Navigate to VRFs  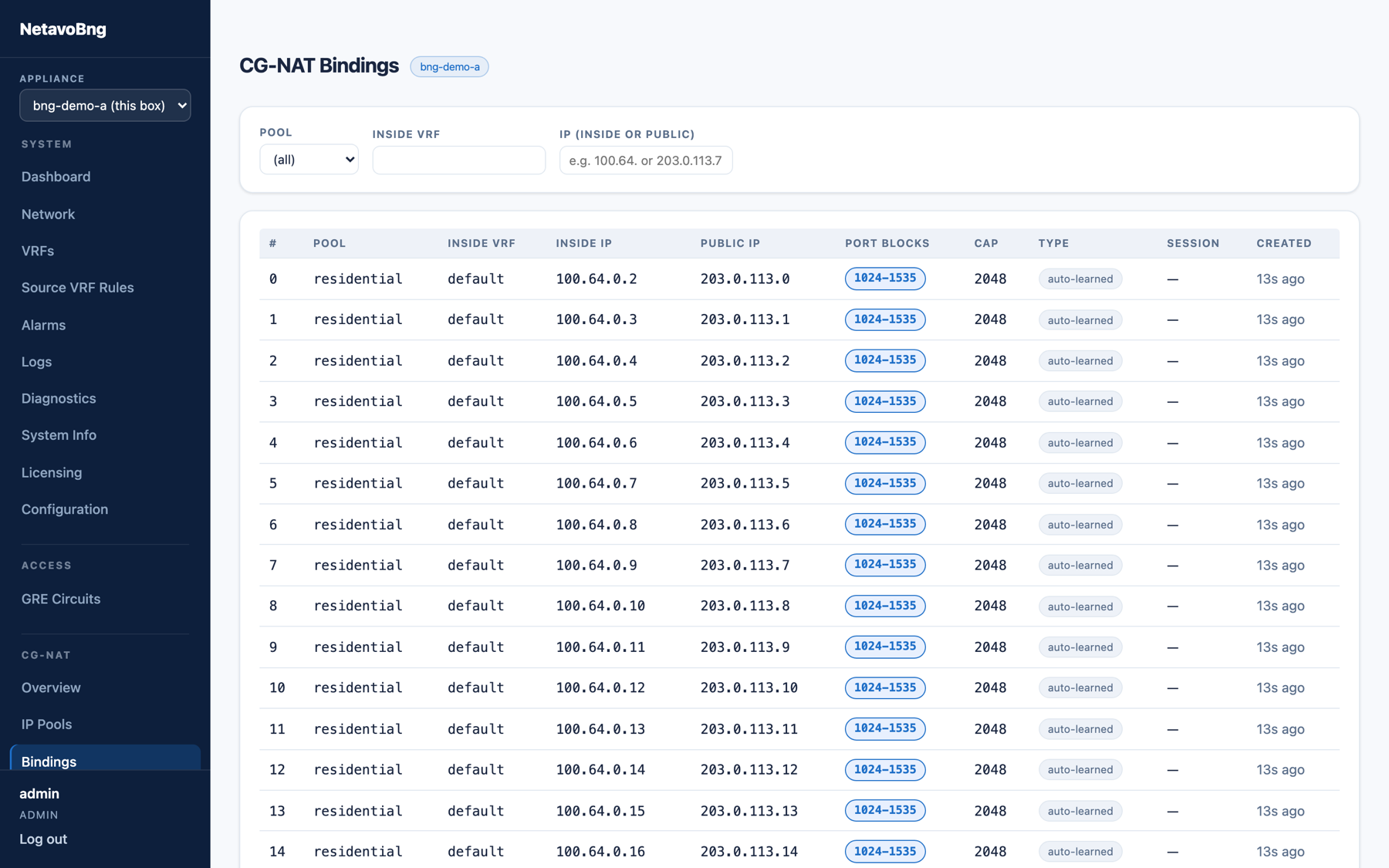pos(38,251)
